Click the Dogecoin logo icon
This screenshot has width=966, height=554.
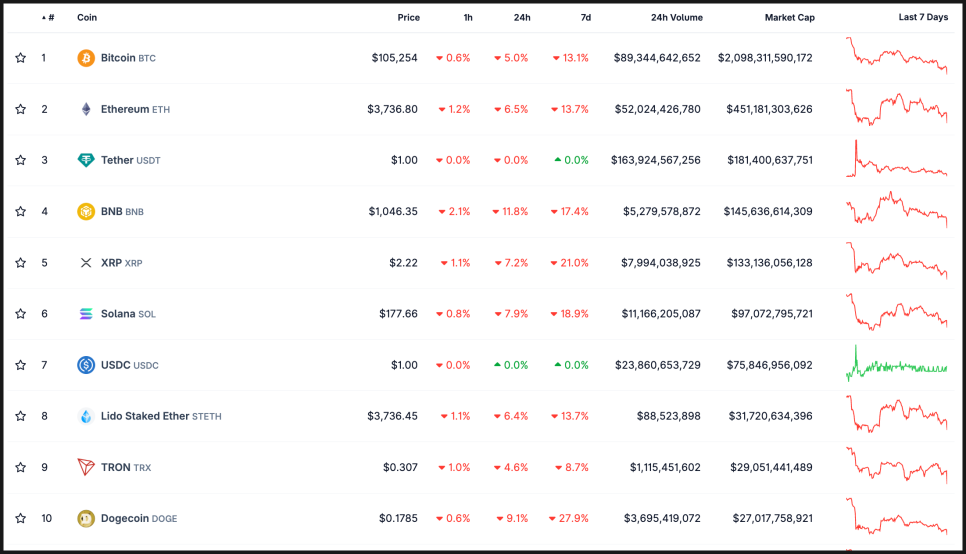pos(86,518)
